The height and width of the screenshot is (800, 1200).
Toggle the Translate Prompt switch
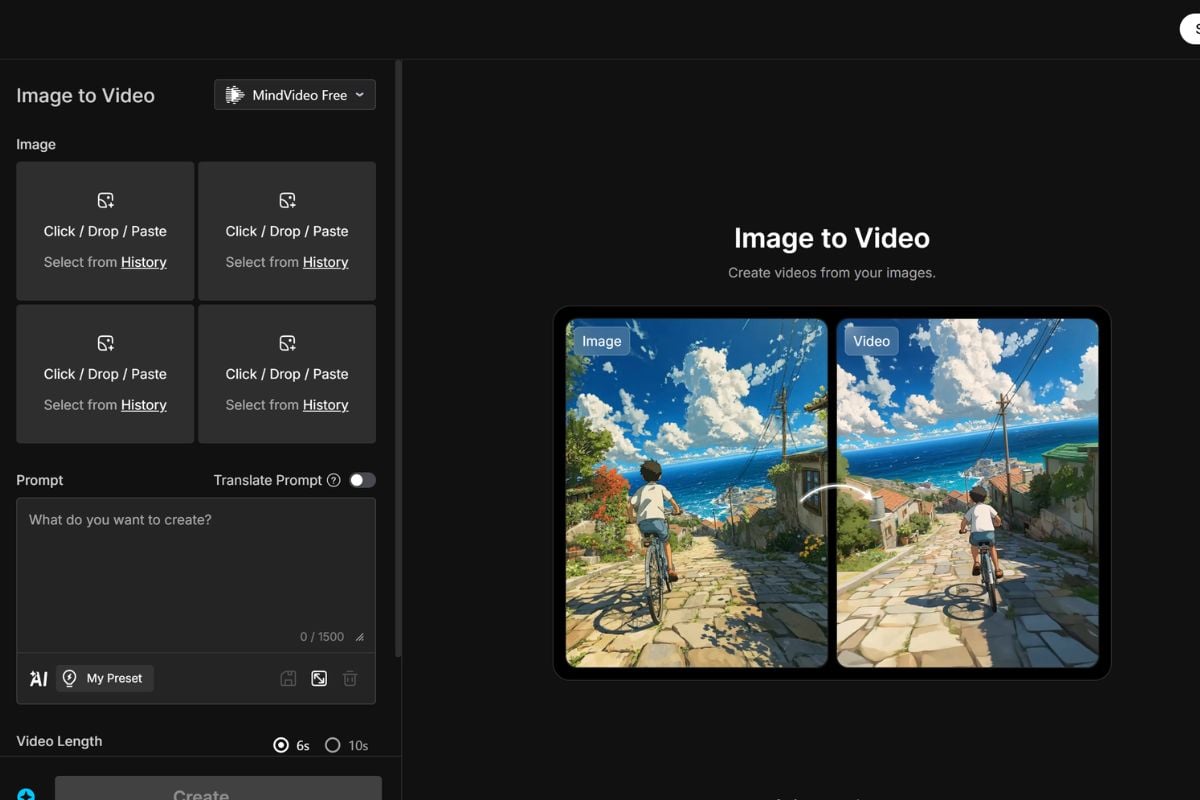tap(362, 480)
